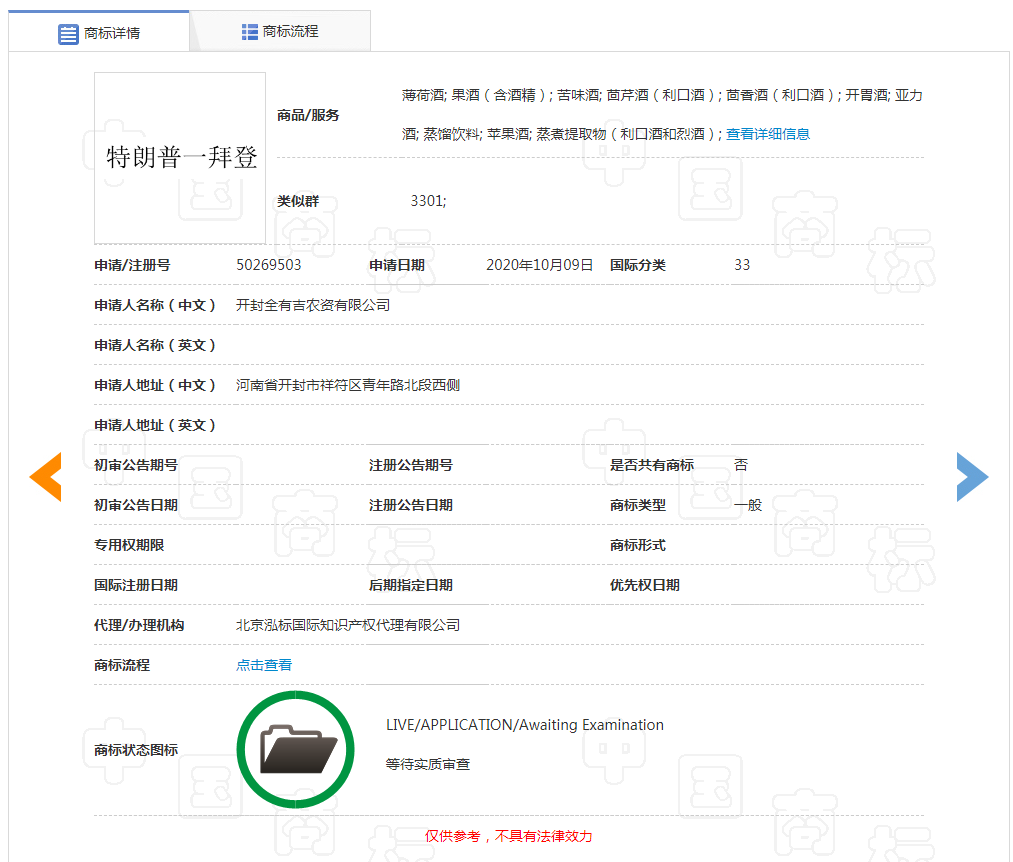Click the 初审公告日期 label
The width and height of the screenshot is (1013, 862).
point(136,505)
